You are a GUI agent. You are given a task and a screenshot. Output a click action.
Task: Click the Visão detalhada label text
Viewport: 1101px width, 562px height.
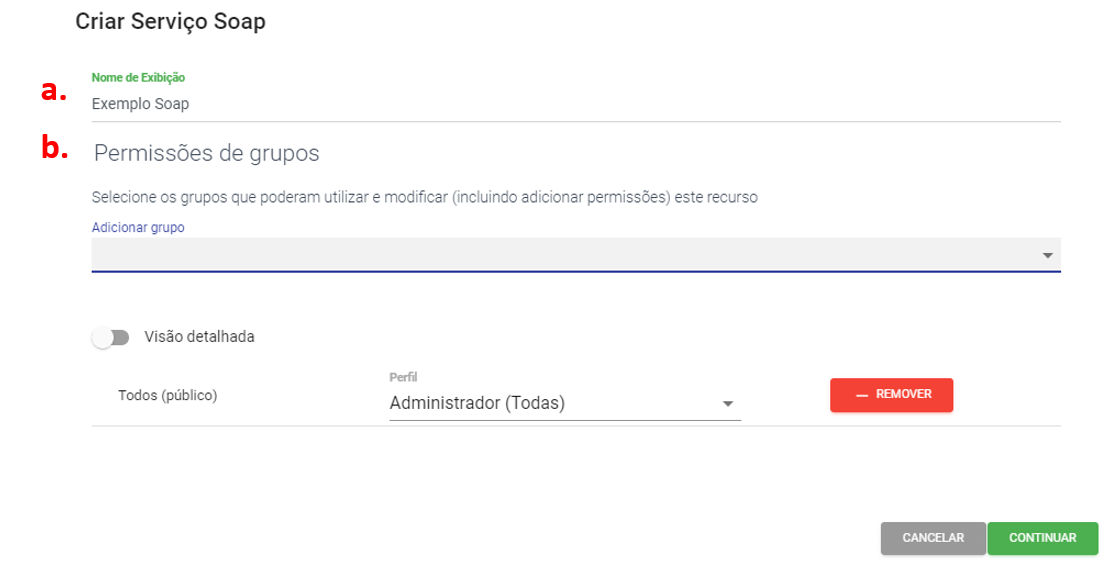point(199,337)
